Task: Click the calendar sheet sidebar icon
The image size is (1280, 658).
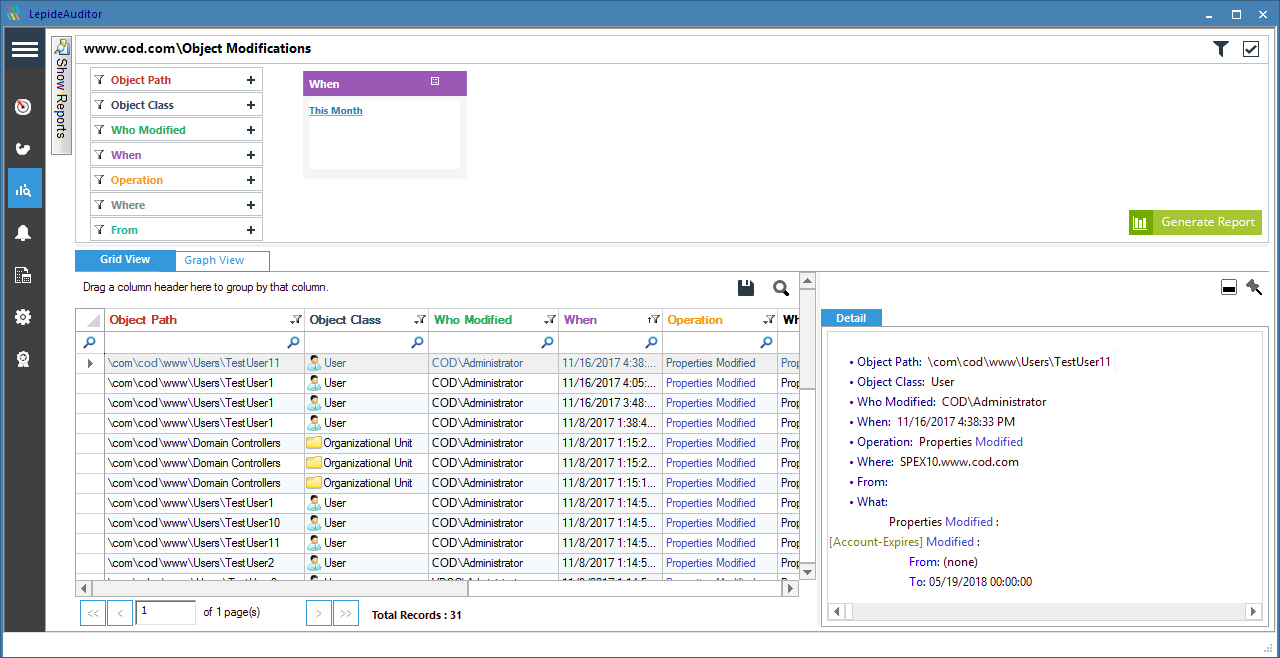Action: (x=24, y=275)
